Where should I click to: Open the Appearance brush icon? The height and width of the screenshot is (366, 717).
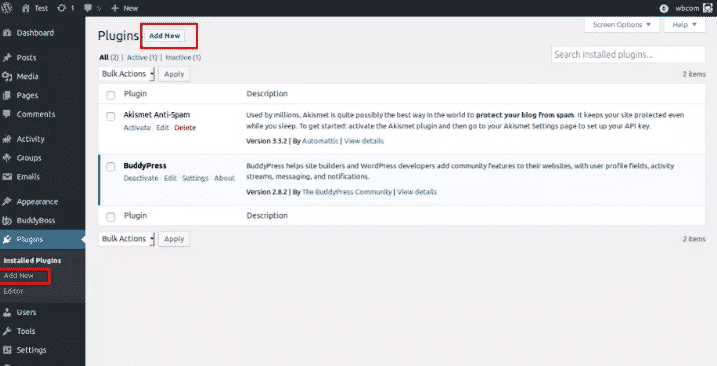pos(7,202)
